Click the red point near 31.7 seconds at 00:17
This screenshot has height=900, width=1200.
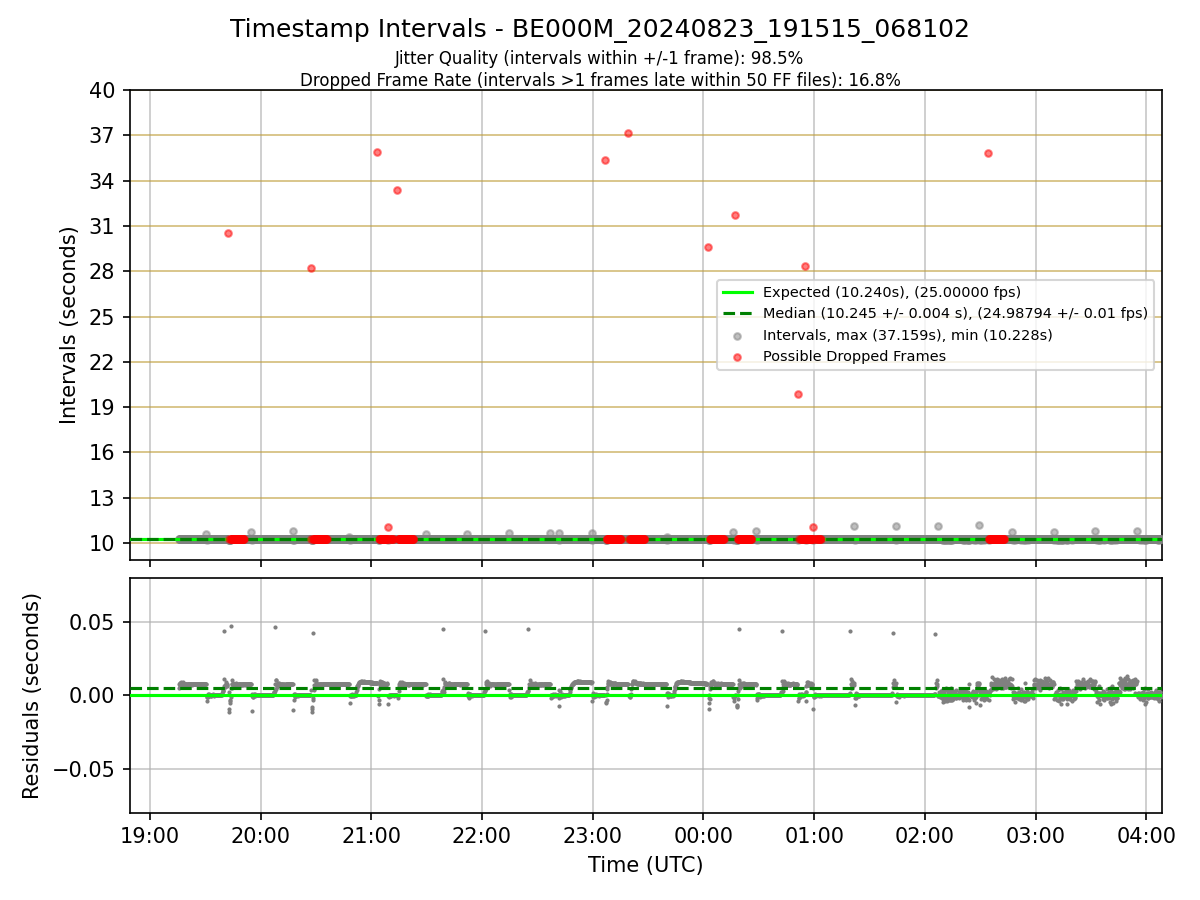click(x=735, y=215)
